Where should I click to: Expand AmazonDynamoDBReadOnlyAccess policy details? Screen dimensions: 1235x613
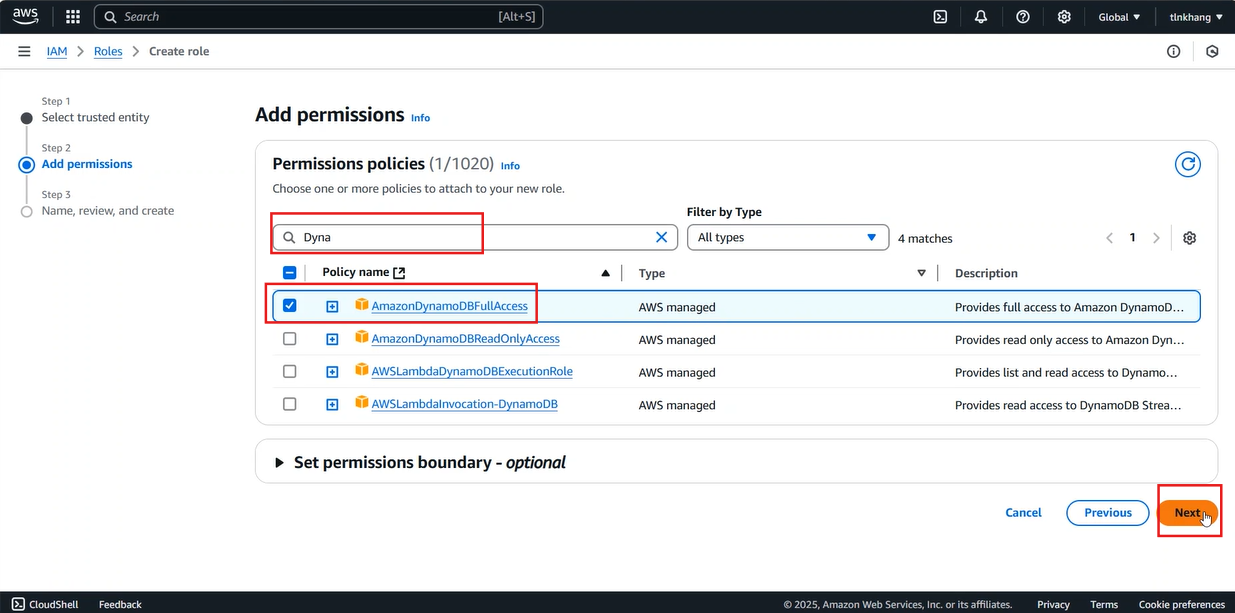click(x=332, y=340)
